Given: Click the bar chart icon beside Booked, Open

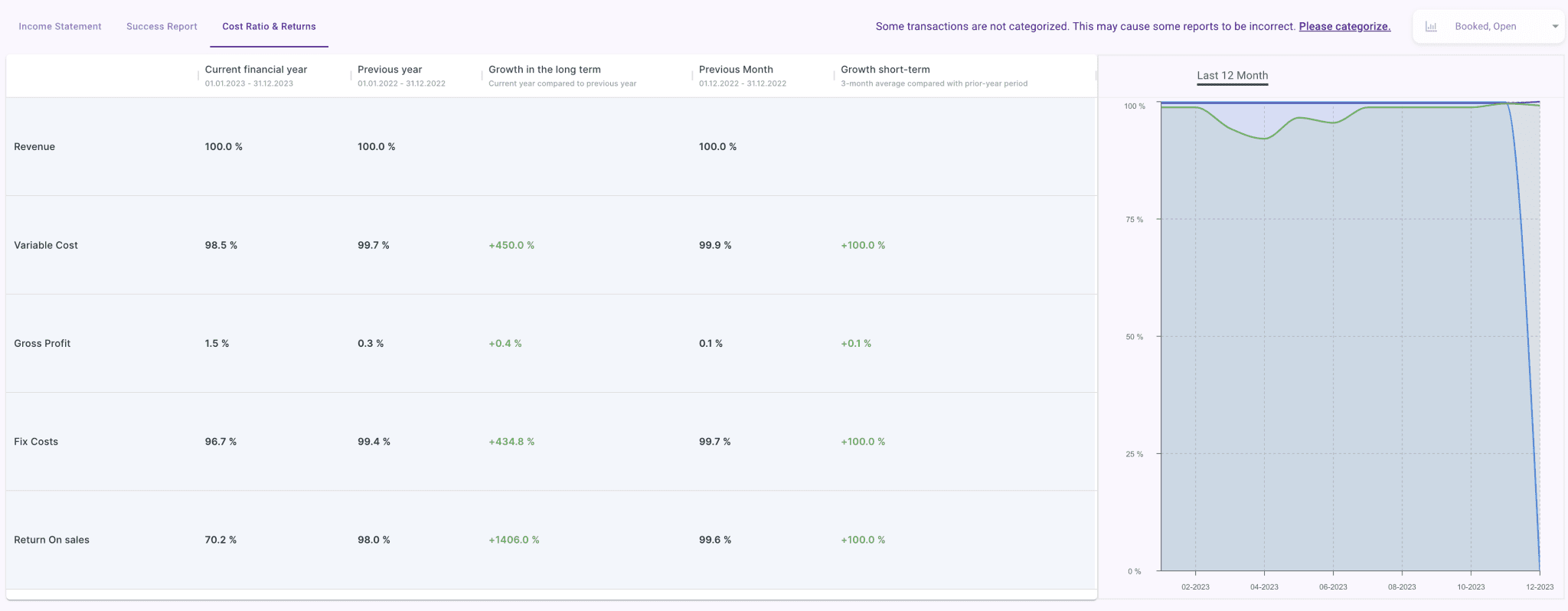Looking at the screenshot, I should coord(1430,26).
